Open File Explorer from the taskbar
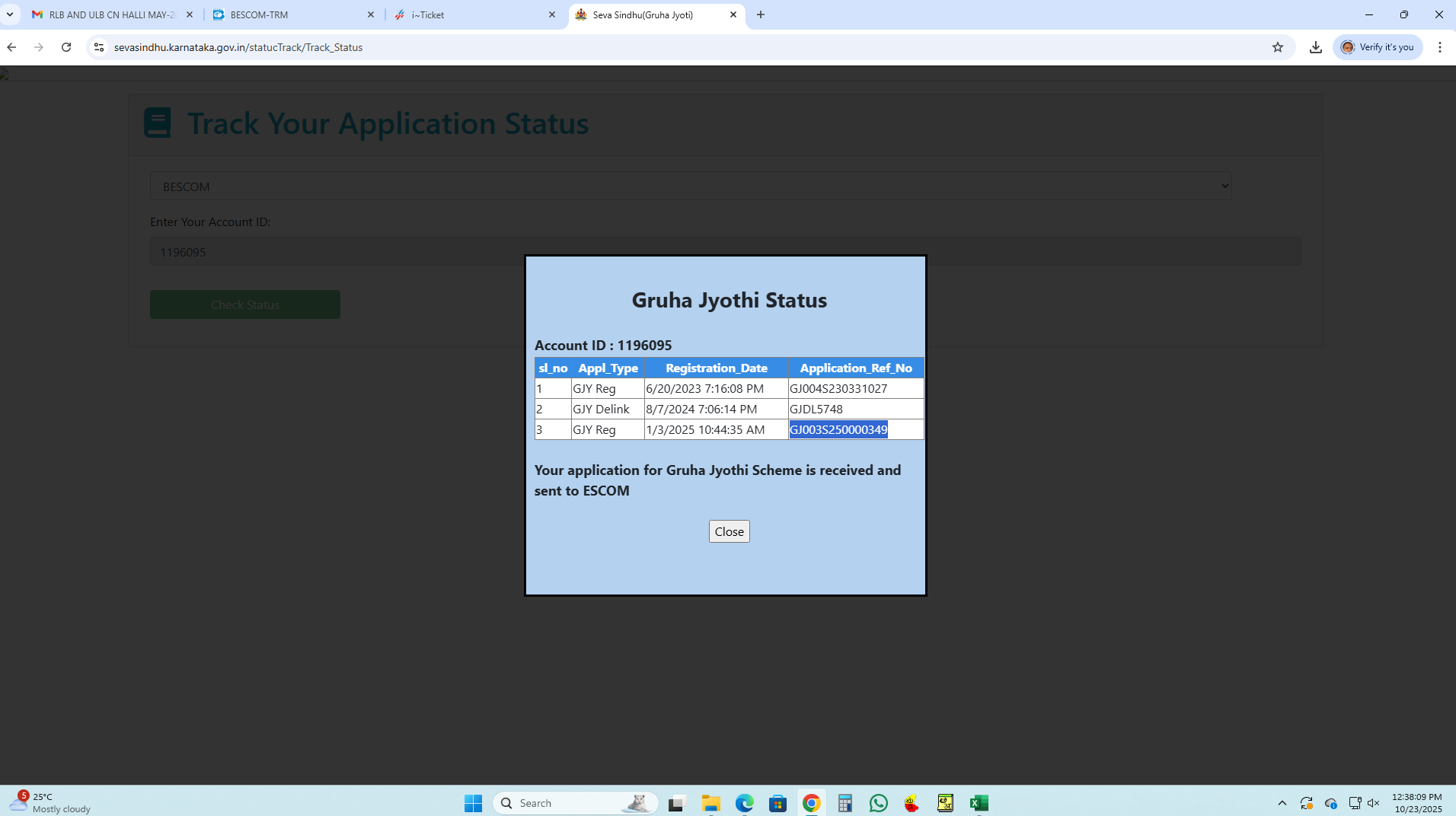This screenshot has height=816, width=1456. 710,803
